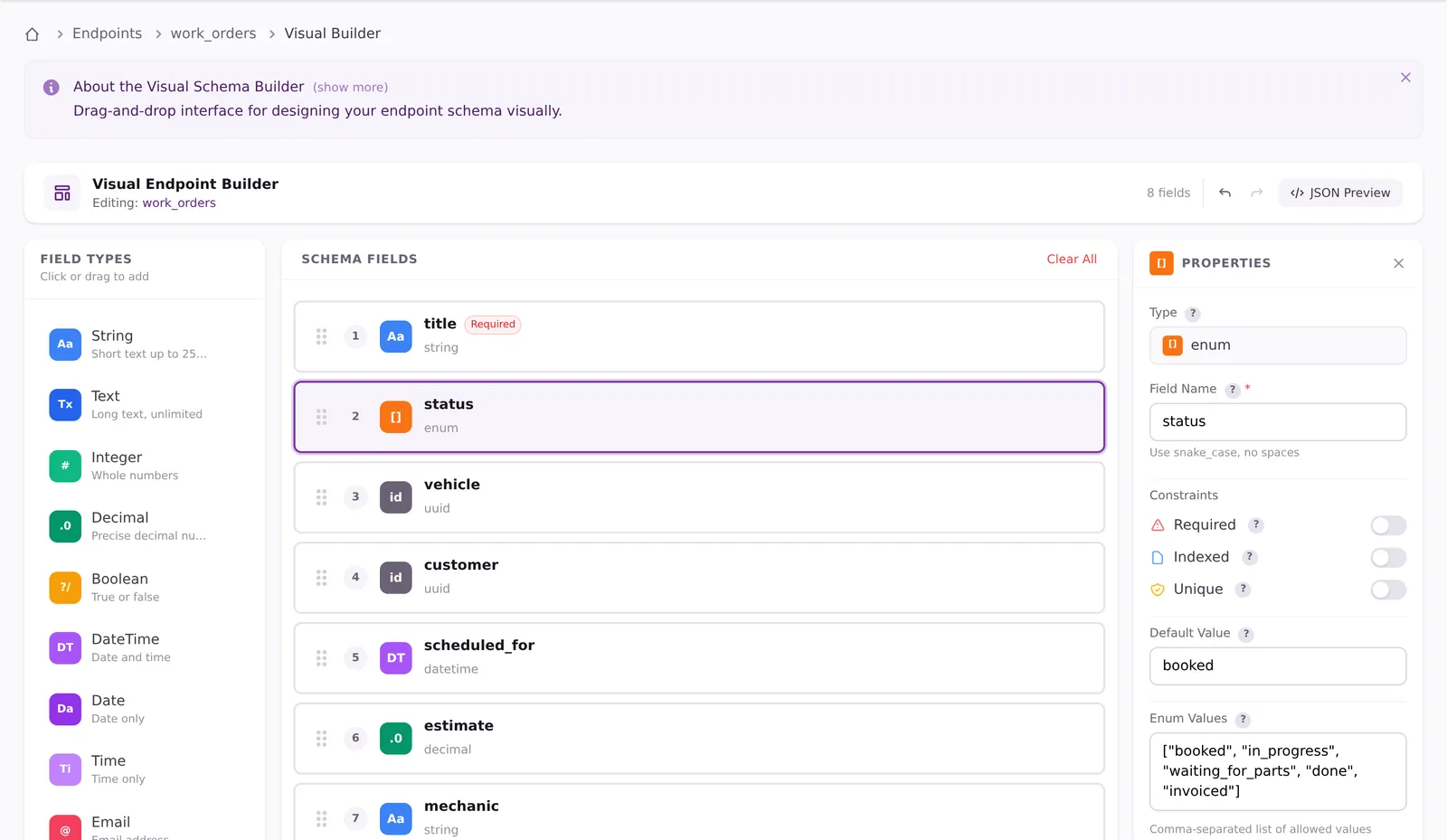1447x840 pixels.
Task: Click the redo arrow icon
Action: coord(1256,193)
